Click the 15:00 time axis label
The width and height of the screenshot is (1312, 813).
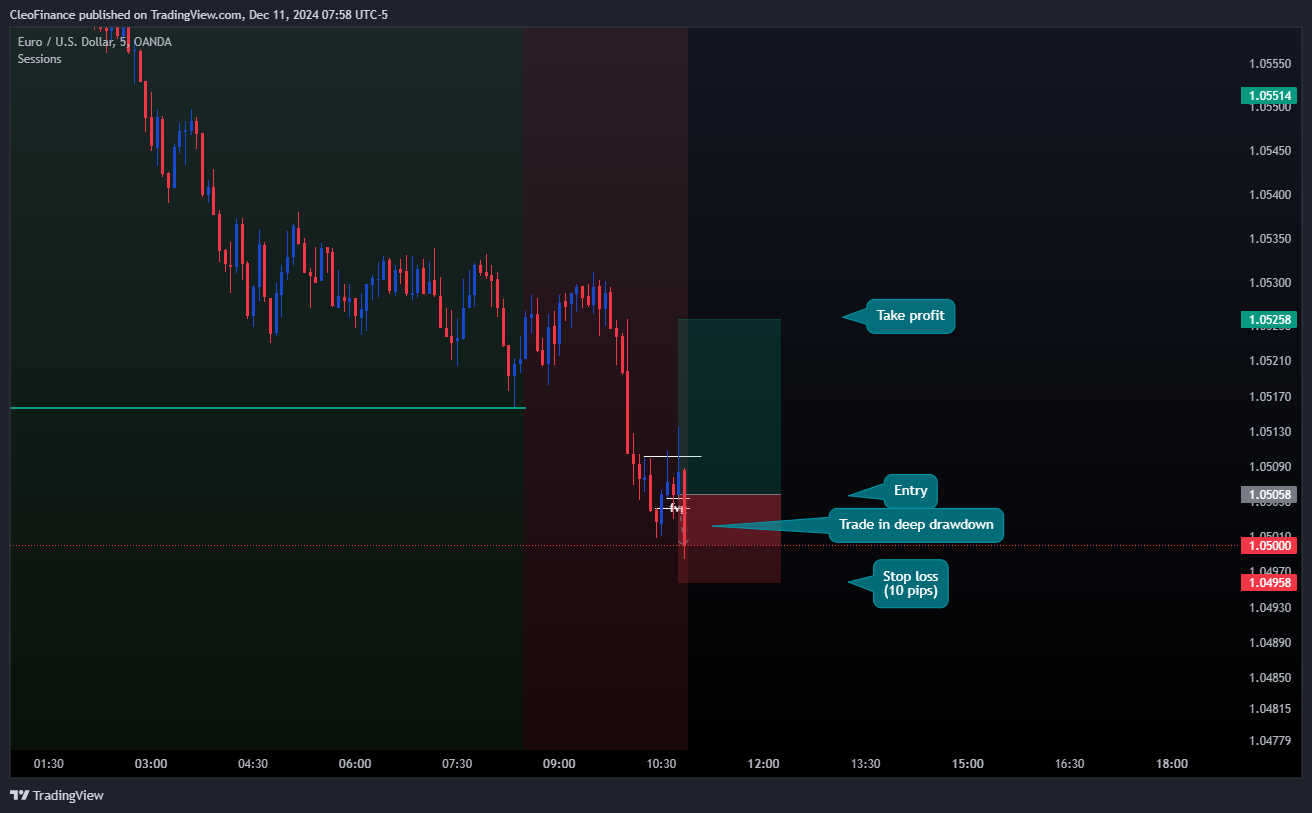coord(968,764)
